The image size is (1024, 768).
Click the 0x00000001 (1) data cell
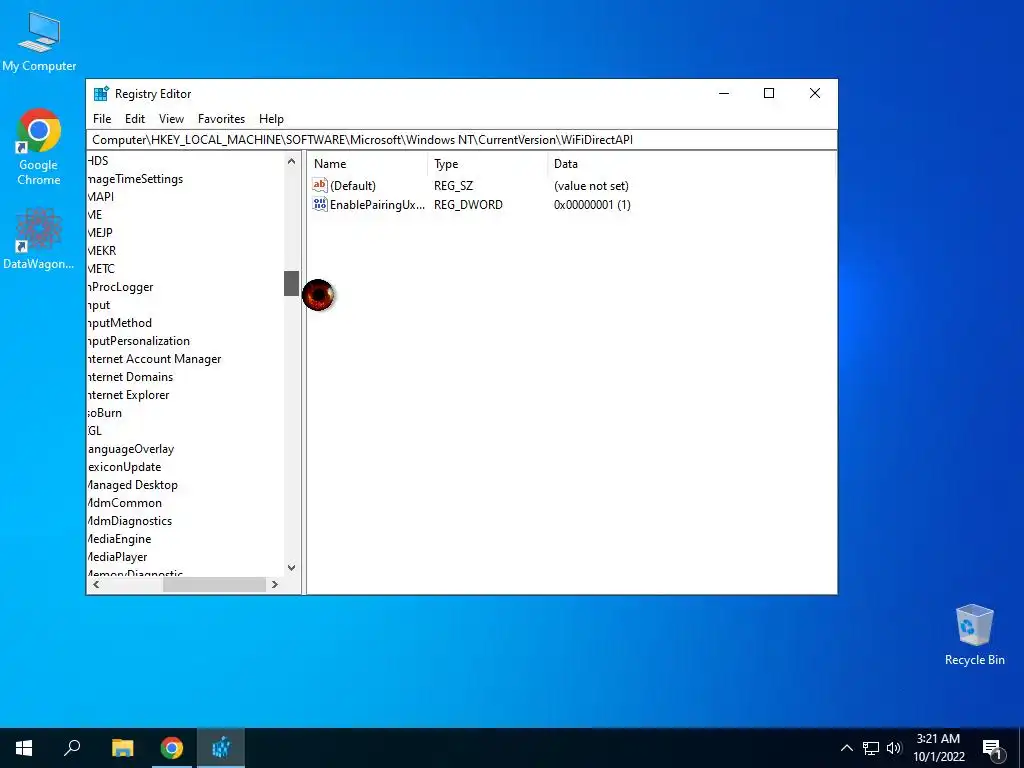tap(592, 204)
